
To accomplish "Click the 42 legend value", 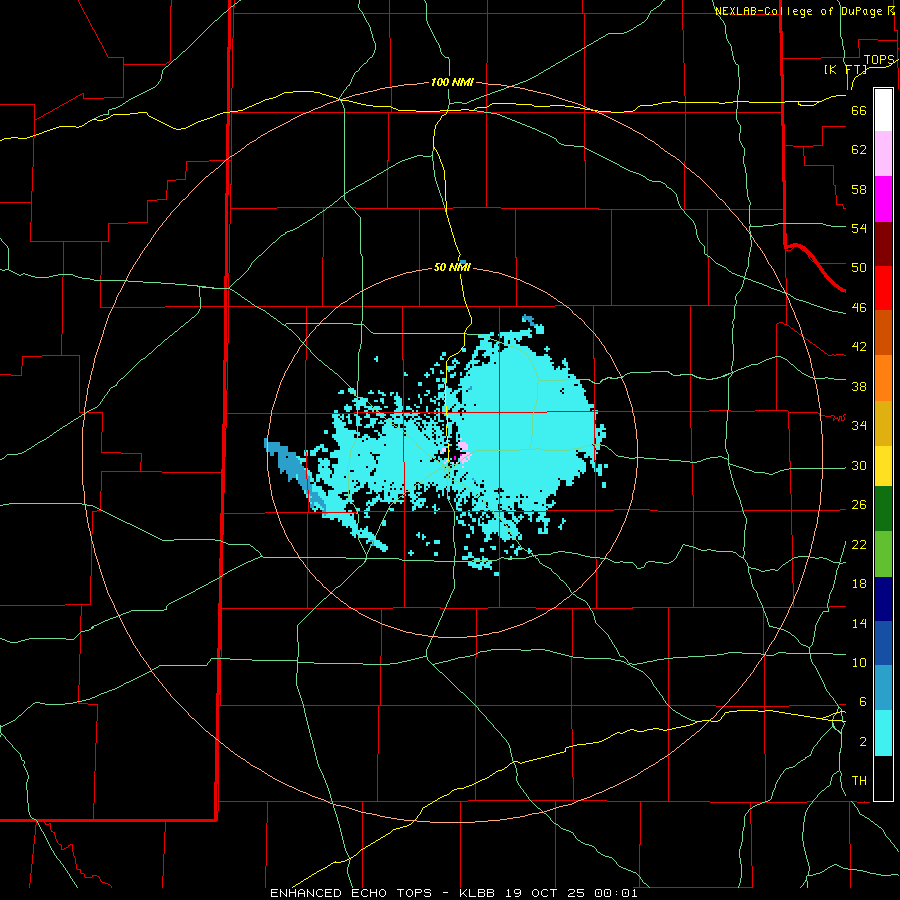I will point(859,346).
